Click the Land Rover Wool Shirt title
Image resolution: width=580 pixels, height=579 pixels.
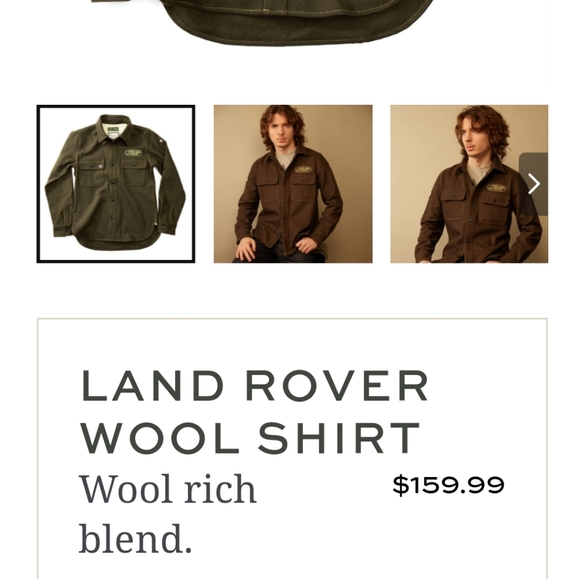[x=254, y=412]
